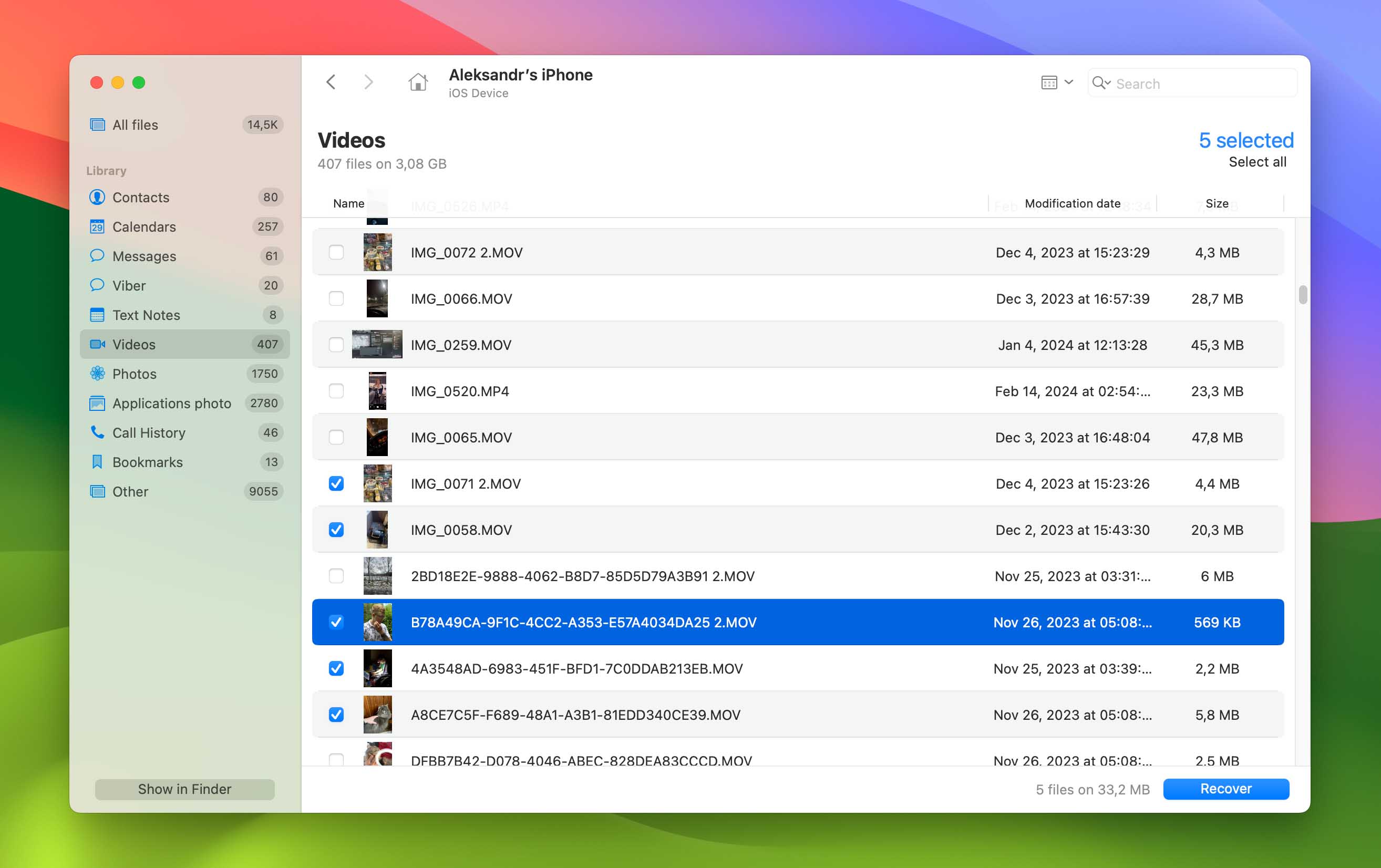
Task: Toggle checkbox for A8CE7C5F file selection
Action: coord(336,714)
